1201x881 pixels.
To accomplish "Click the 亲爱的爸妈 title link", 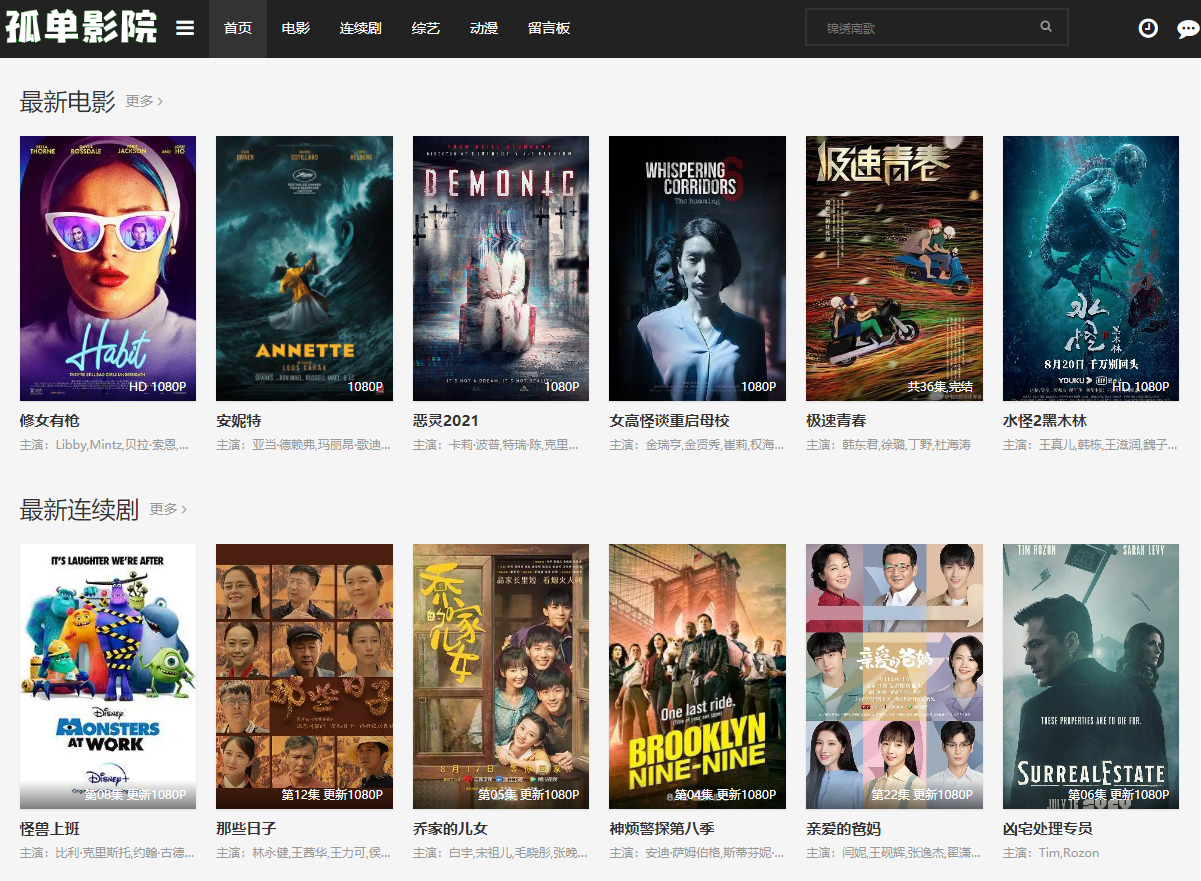I will (x=843, y=829).
